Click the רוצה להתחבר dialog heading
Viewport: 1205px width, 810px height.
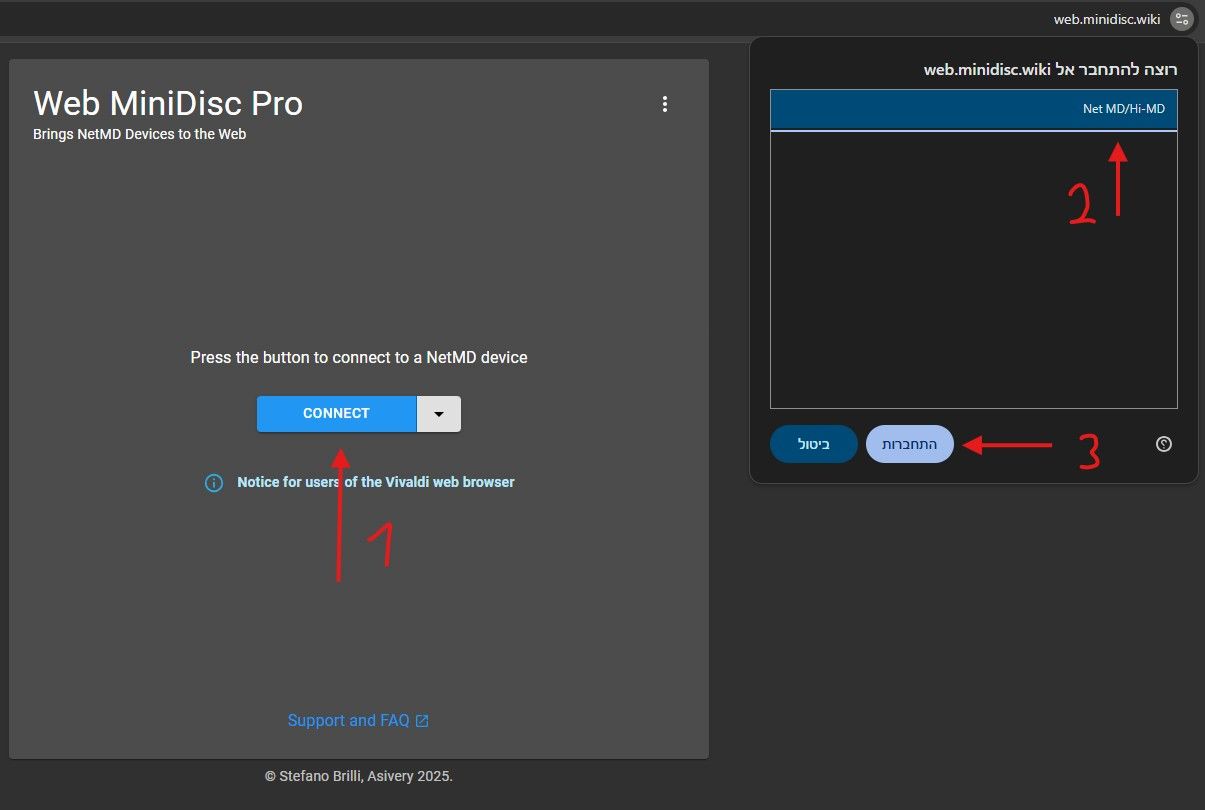(x=1050, y=69)
